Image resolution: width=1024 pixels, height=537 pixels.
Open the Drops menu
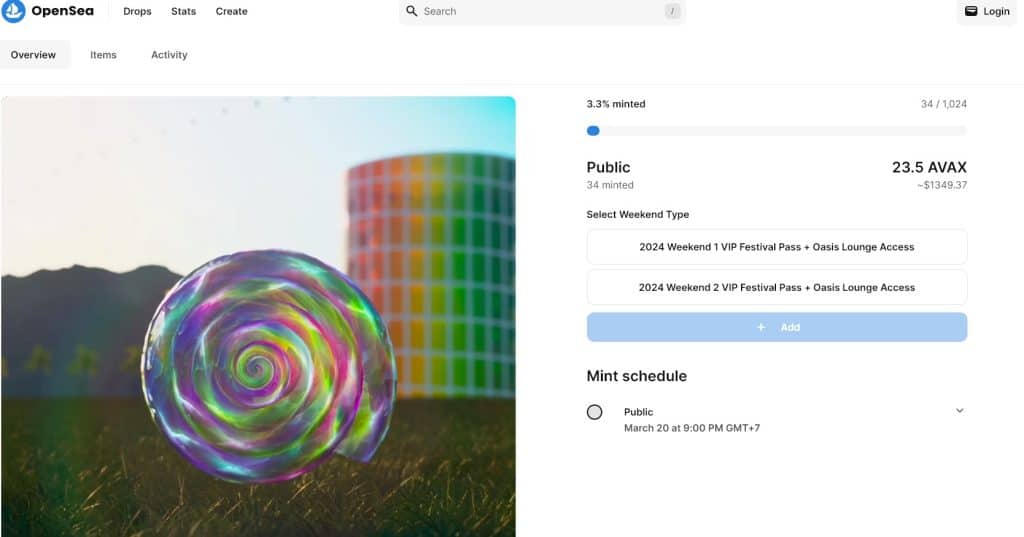point(137,11)
